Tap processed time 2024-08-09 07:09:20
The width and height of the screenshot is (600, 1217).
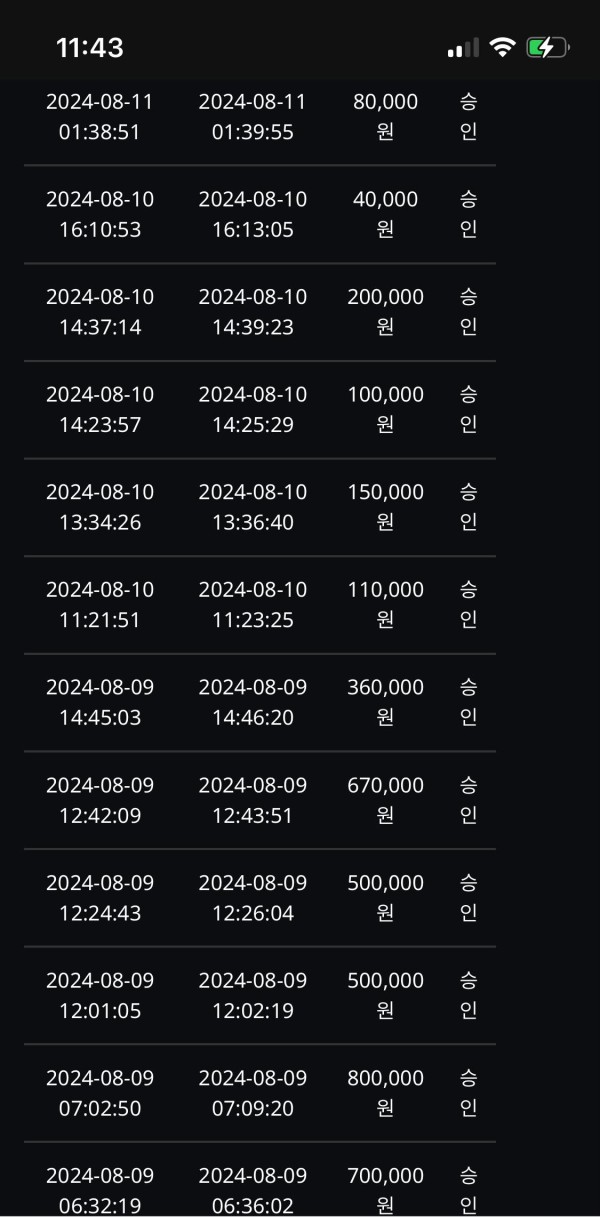tap(253, 1093)
